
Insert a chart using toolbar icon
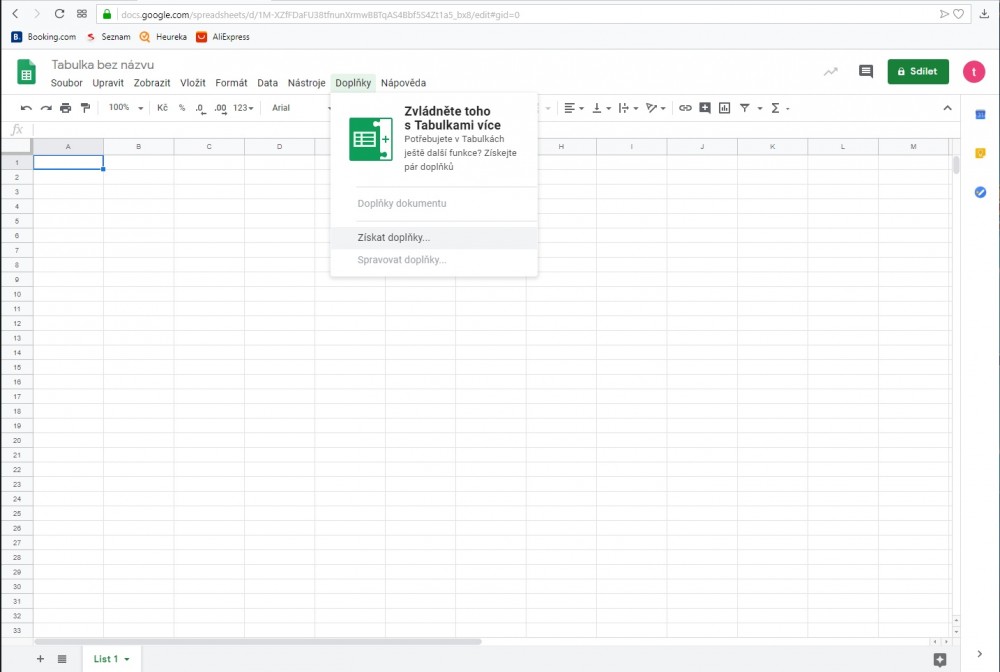(724, 108)
